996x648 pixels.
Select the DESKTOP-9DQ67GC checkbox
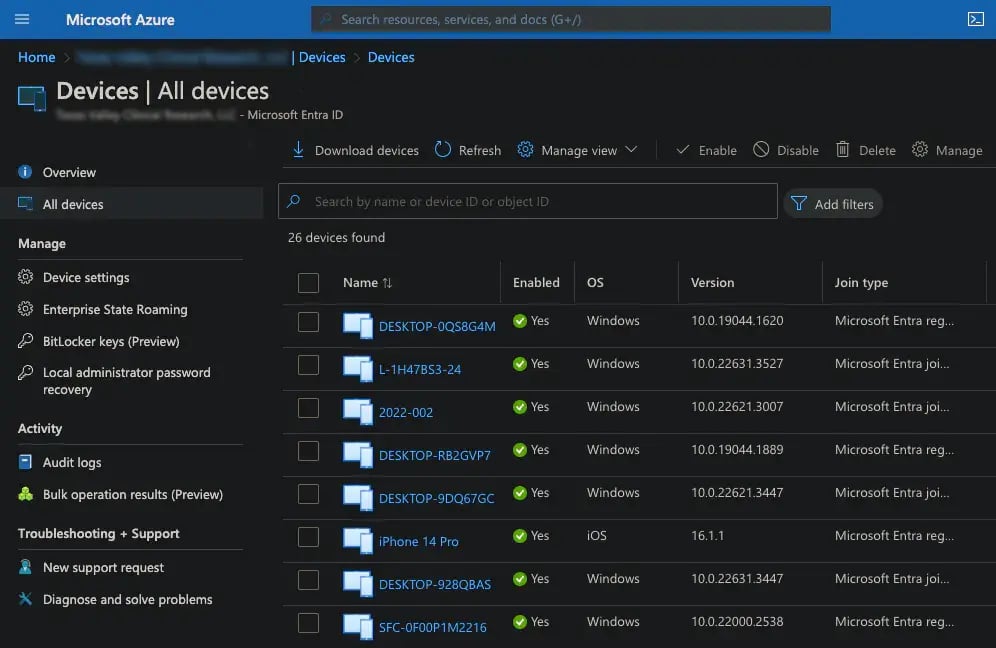(x=309, y=494)
